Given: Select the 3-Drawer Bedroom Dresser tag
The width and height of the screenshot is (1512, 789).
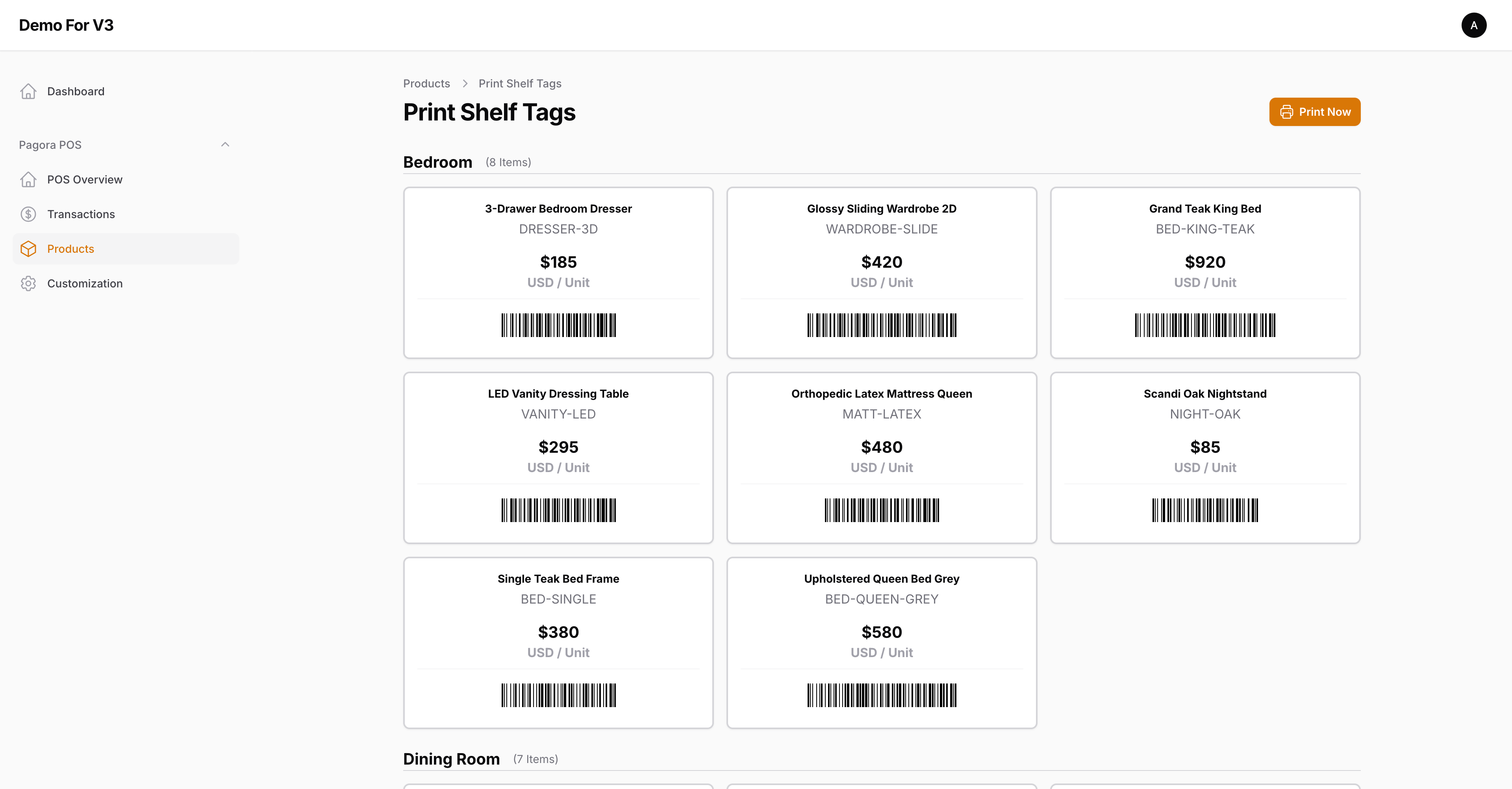Looking at the screenshot, I should point(558,272).
